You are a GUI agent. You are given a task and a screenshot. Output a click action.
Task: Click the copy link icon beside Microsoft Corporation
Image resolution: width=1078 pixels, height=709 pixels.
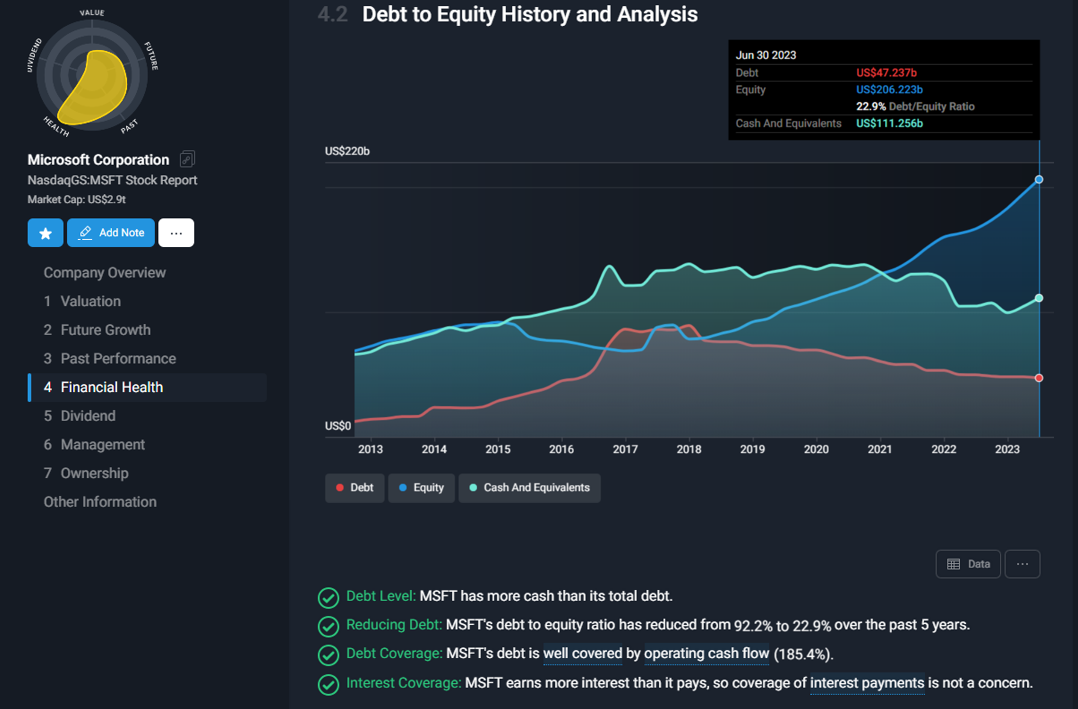click(x=187, y=159)
